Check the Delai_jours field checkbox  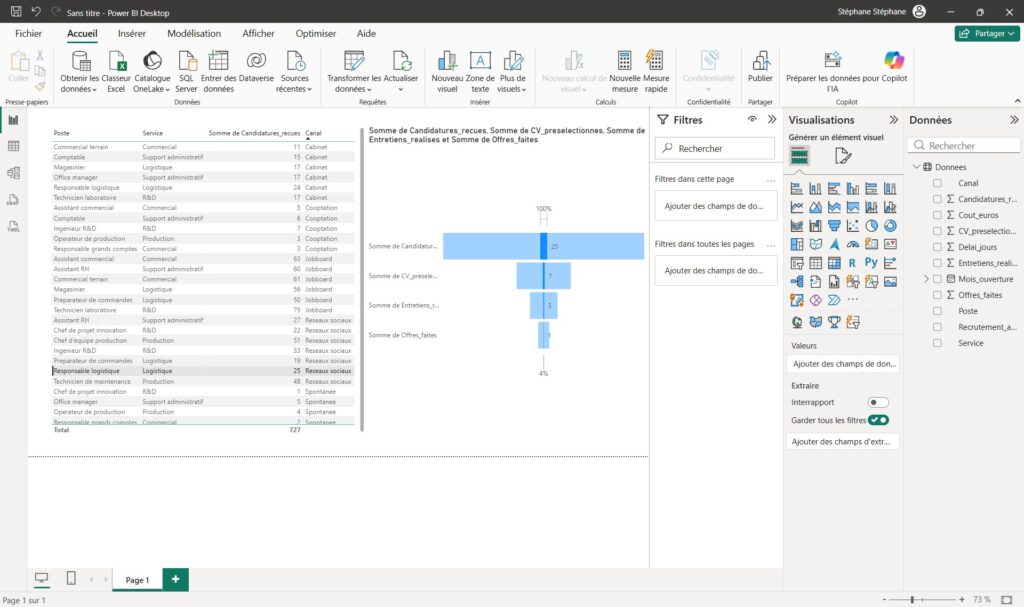pos(937,247)
